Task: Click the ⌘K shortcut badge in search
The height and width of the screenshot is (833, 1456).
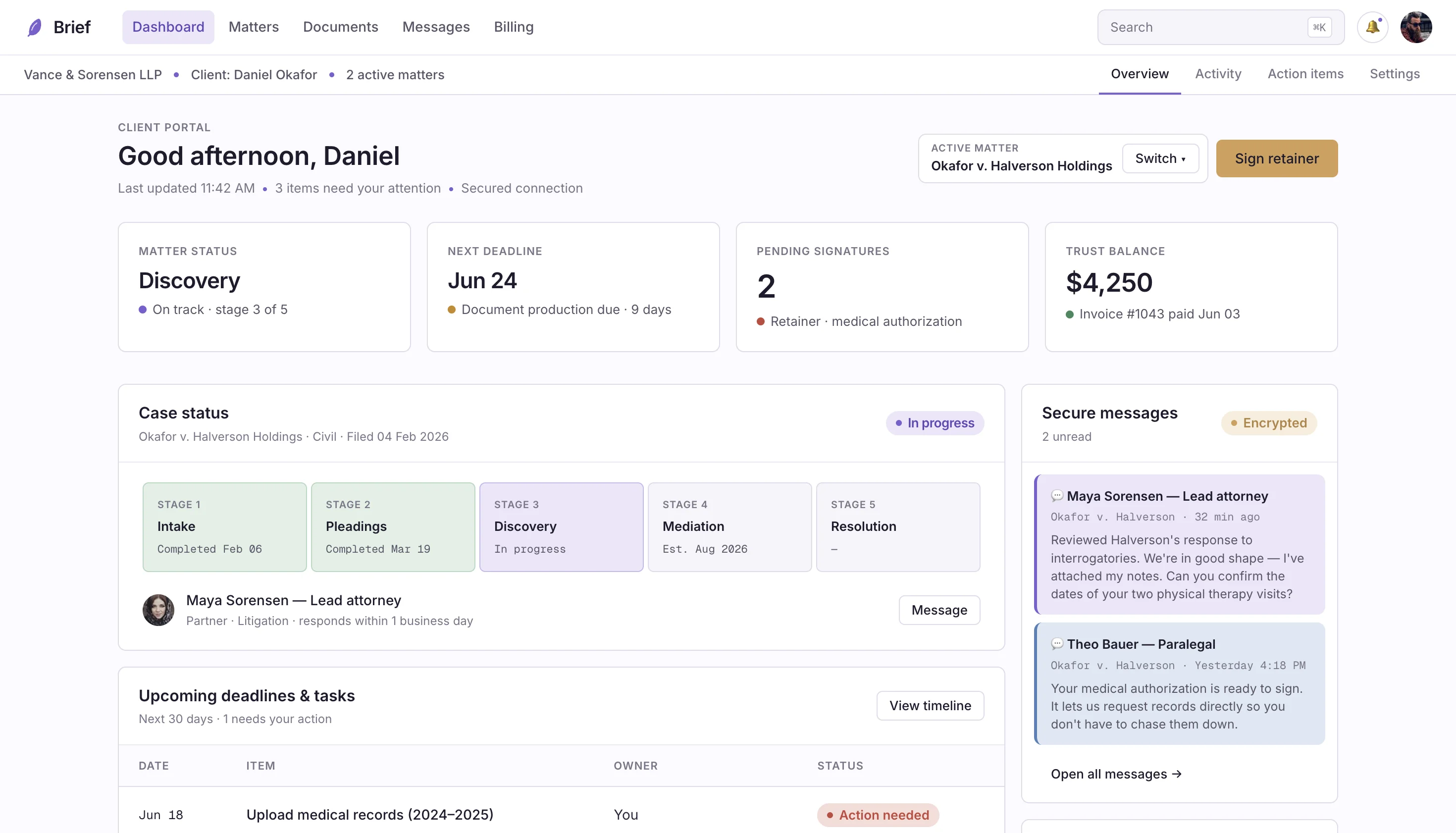Action: point(1319,27)
